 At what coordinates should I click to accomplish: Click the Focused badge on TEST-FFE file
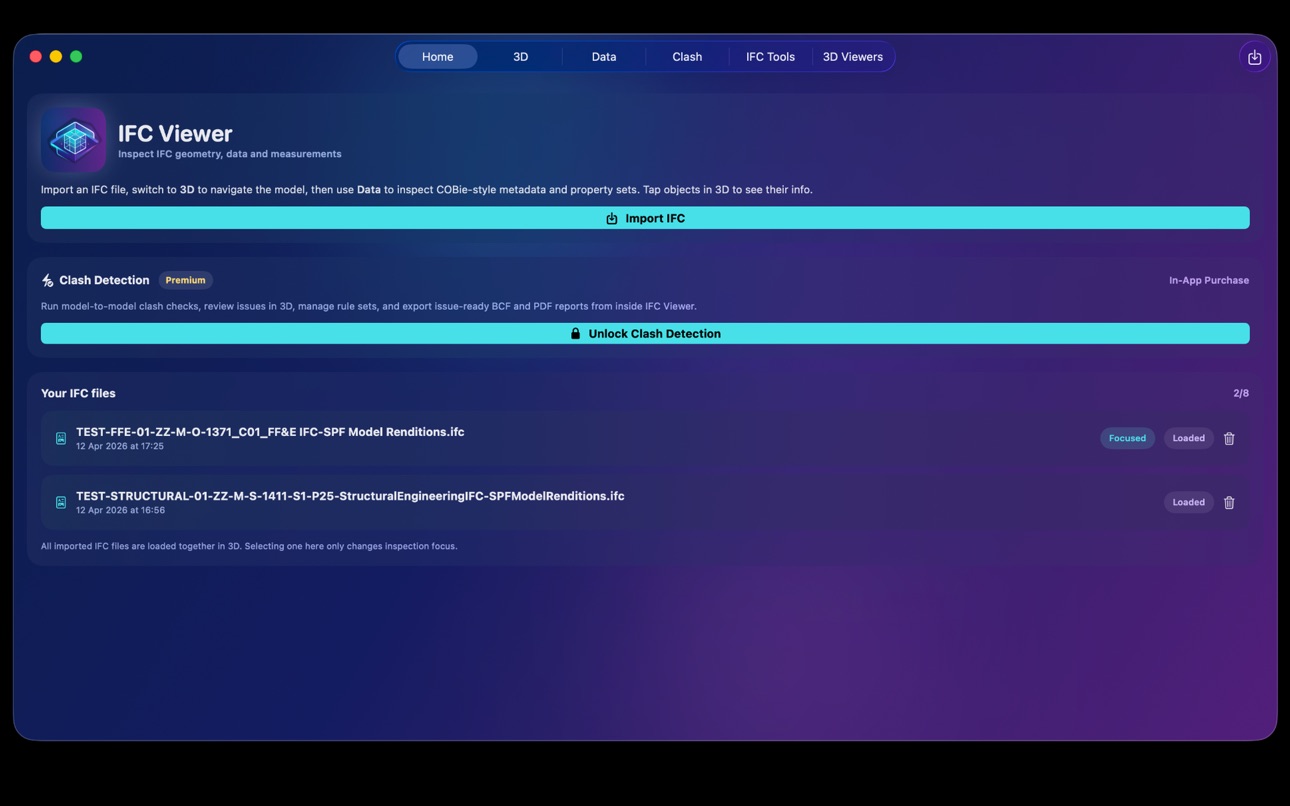pos(1127,438)
